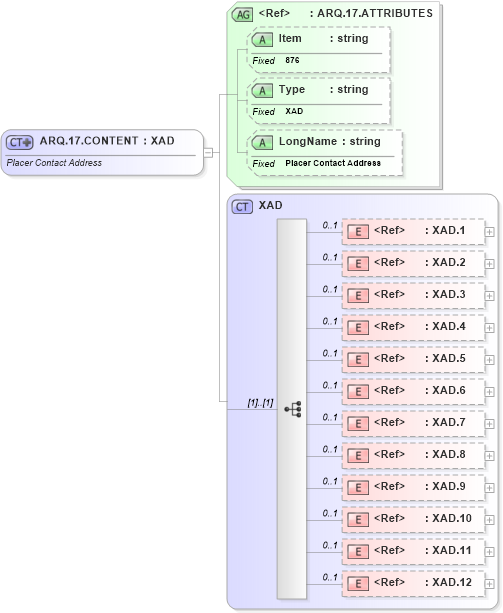Click the E icon of XAD.3
This screenshot has height=613, width=503.
(358, 296)
